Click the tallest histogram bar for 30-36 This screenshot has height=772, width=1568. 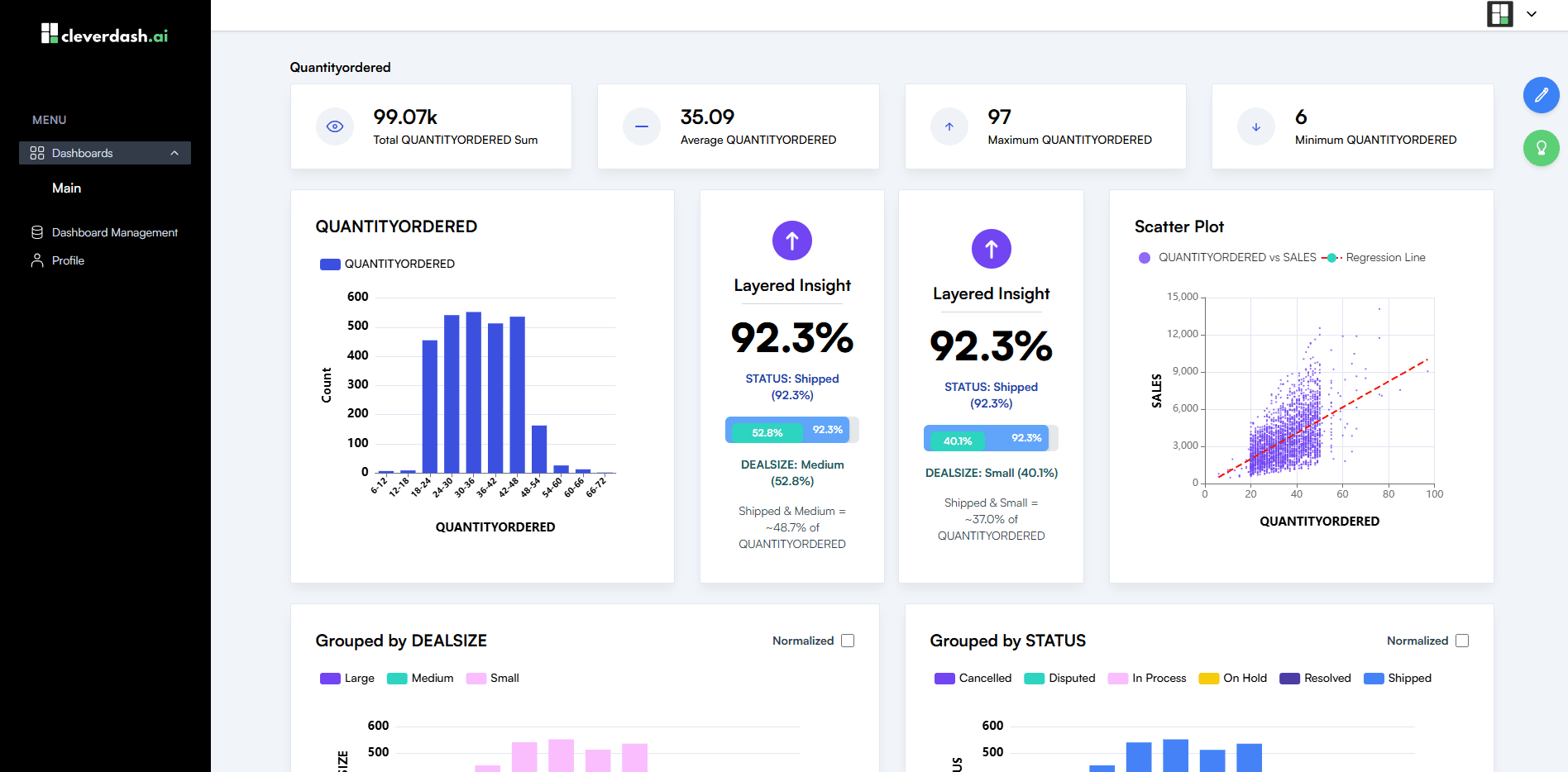(474, 392)
